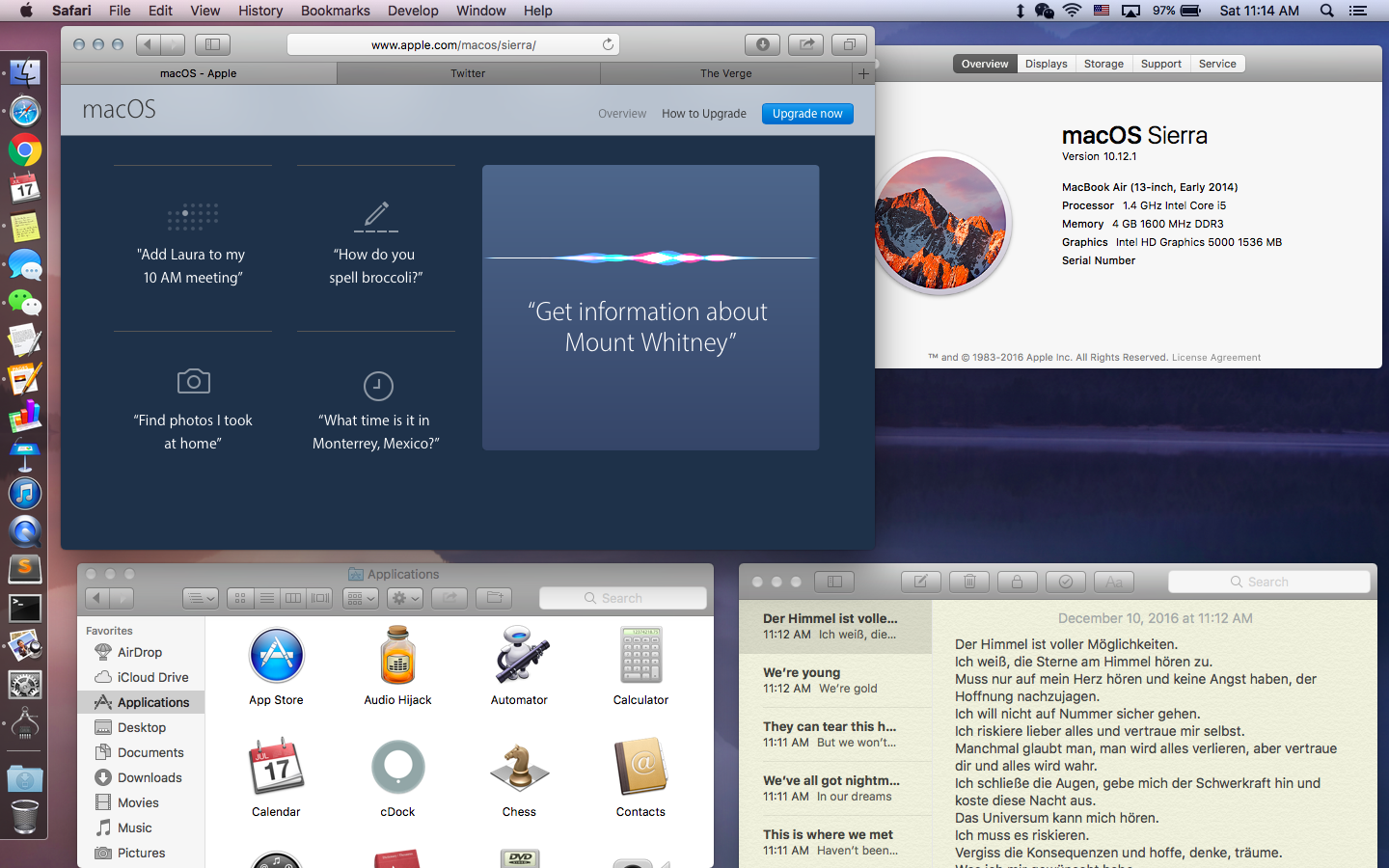1389x868 pixels.
Task: Select the cDock application icon
Action: tap(397, 768)
